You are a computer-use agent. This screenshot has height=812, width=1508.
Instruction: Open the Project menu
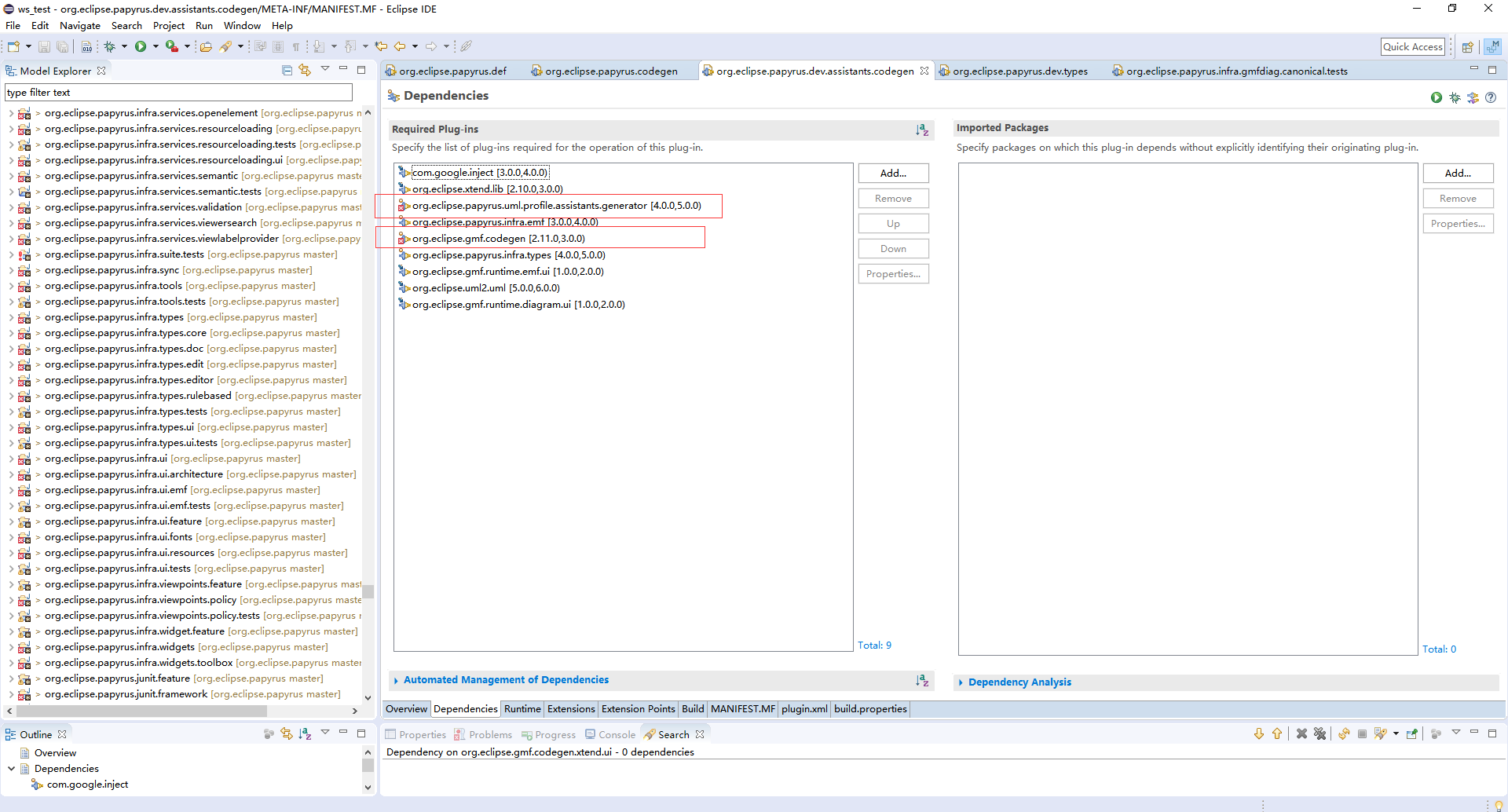169,26
